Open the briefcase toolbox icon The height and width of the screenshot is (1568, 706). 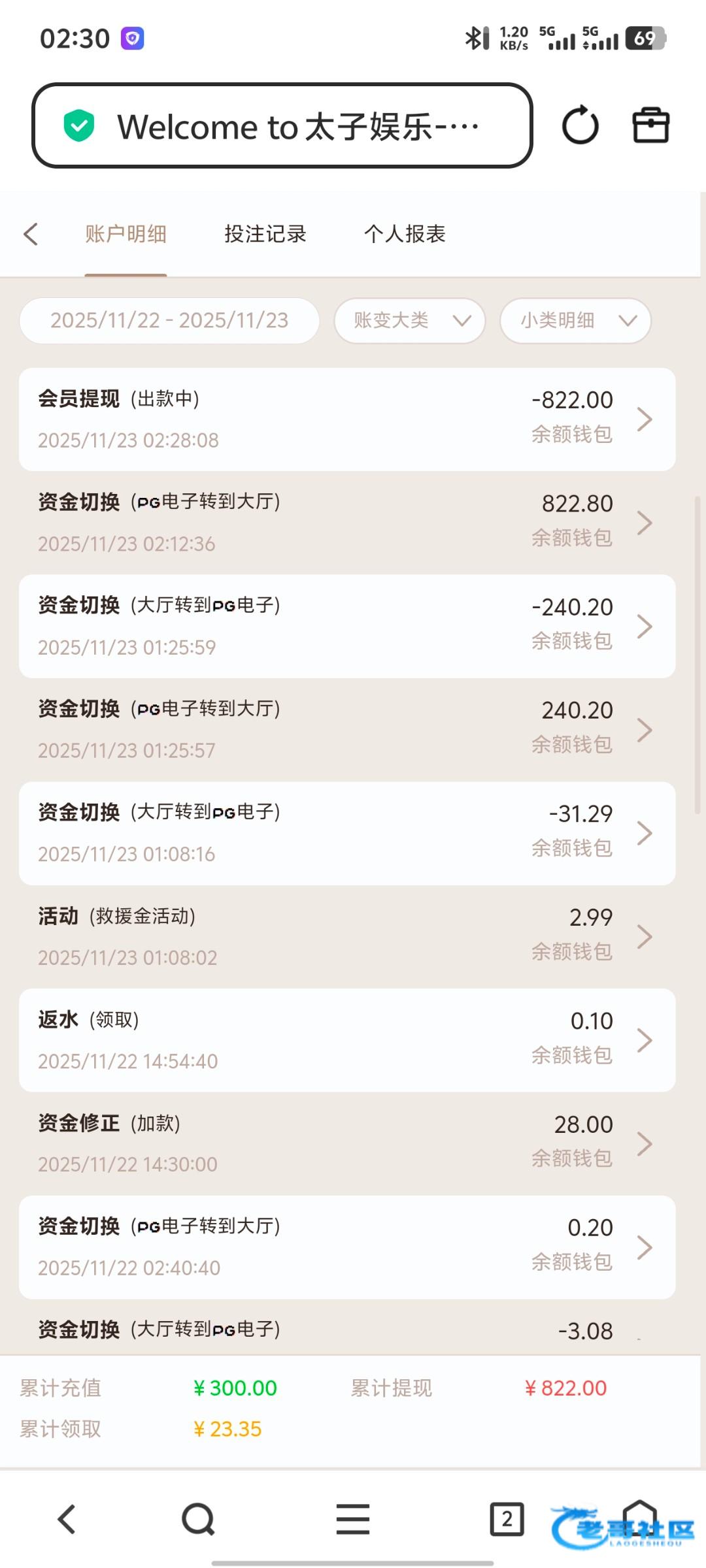pyautogui.click(x=650, y=125)
